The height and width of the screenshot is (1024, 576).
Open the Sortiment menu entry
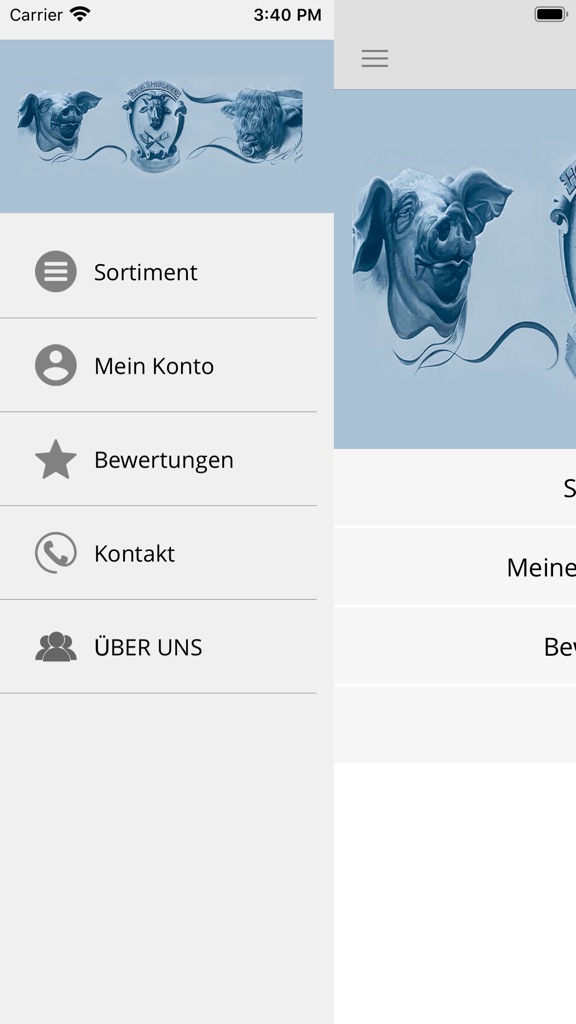pyautogui.click(x=158, y=272)
